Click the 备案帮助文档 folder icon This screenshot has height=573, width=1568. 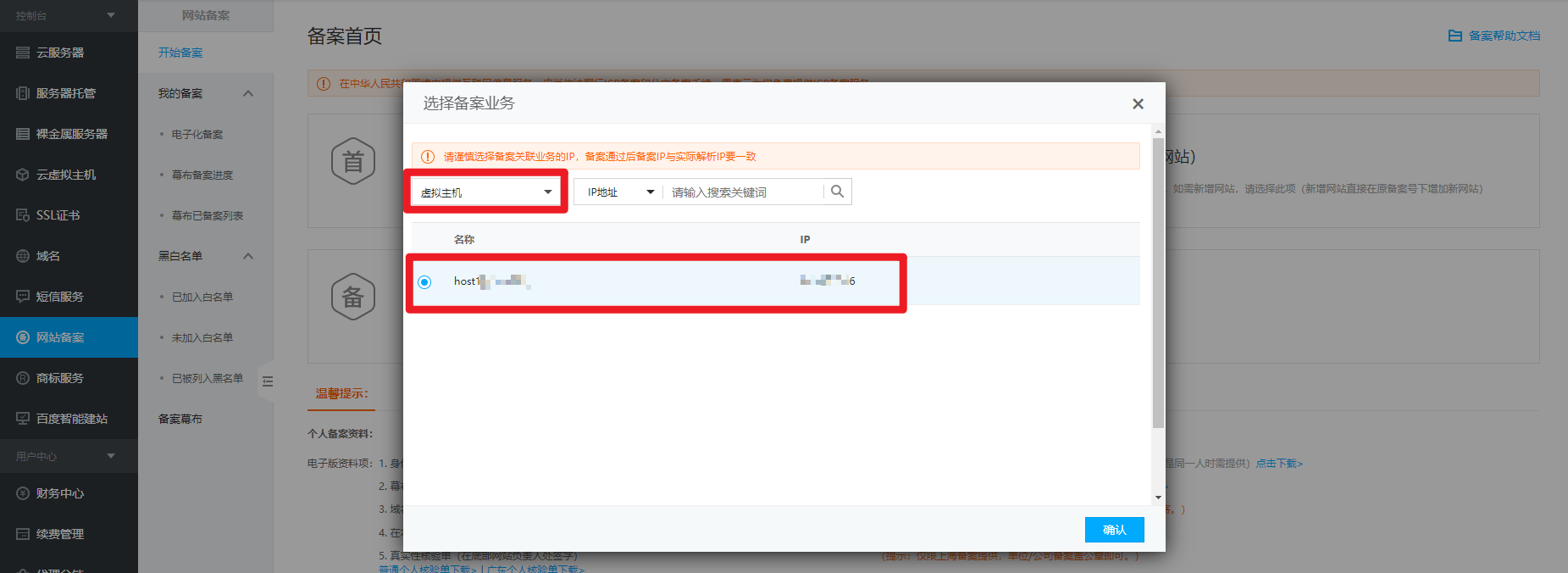[x=1454, y=36]
